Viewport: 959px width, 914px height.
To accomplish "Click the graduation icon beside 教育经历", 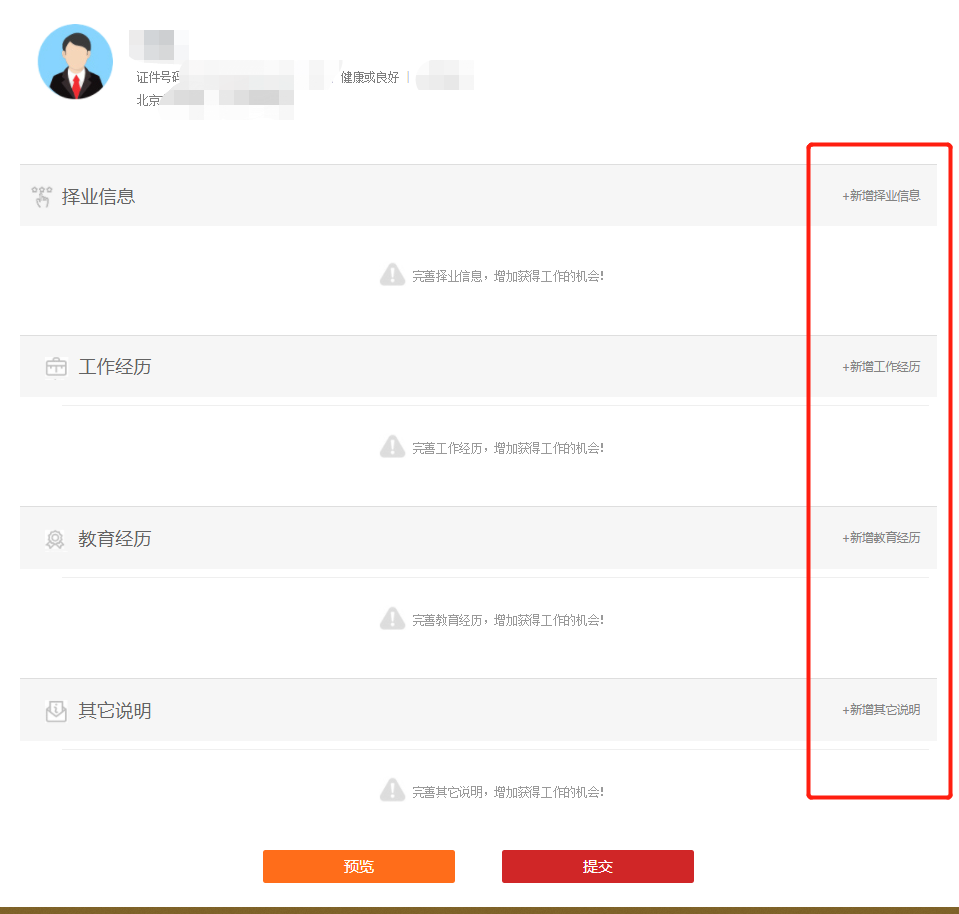I will click(x=56, y=538).
